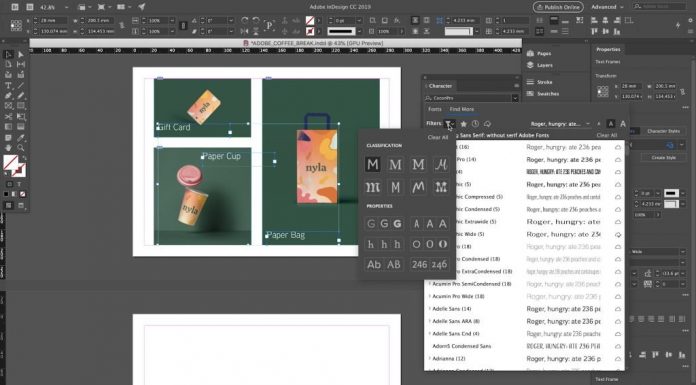Select the Direct Selection tool
The height and width of the screenshot is (385, 696).
click(20, 54)
